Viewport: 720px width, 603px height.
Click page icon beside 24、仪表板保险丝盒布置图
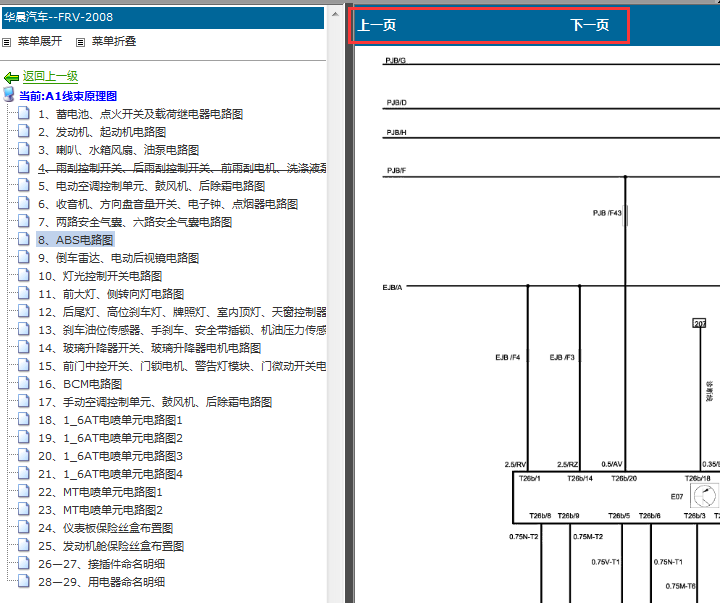(24, 527)
